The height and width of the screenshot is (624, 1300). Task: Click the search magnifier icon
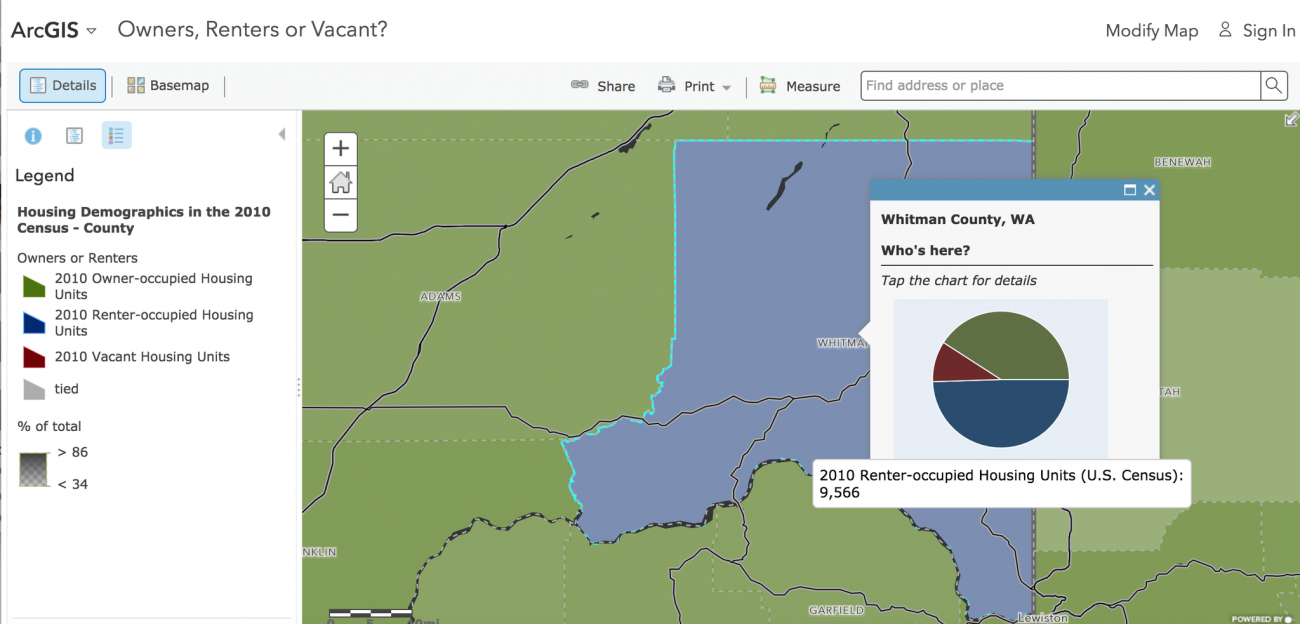coord(1274,86)
